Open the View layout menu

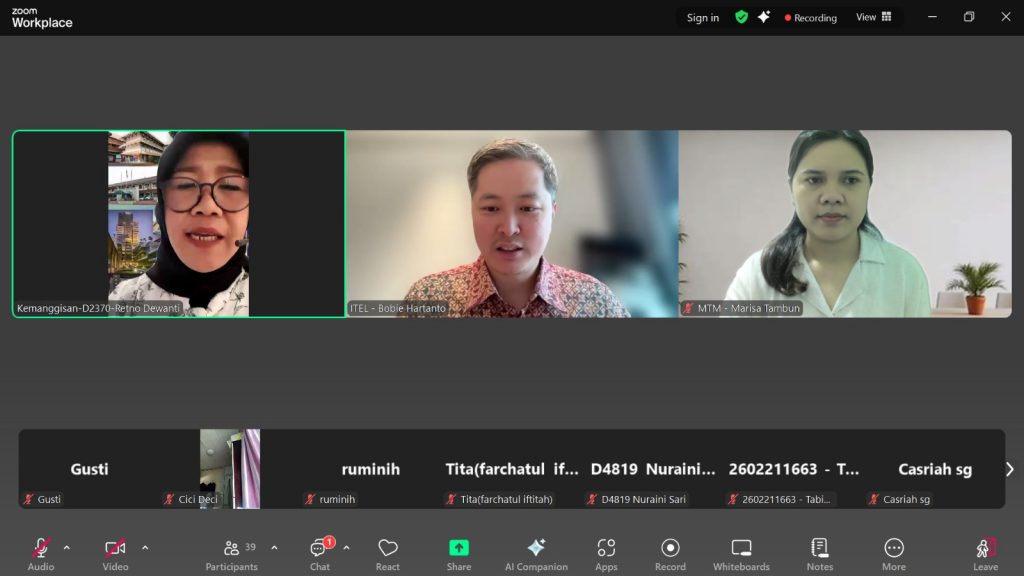tap(873, 17)
